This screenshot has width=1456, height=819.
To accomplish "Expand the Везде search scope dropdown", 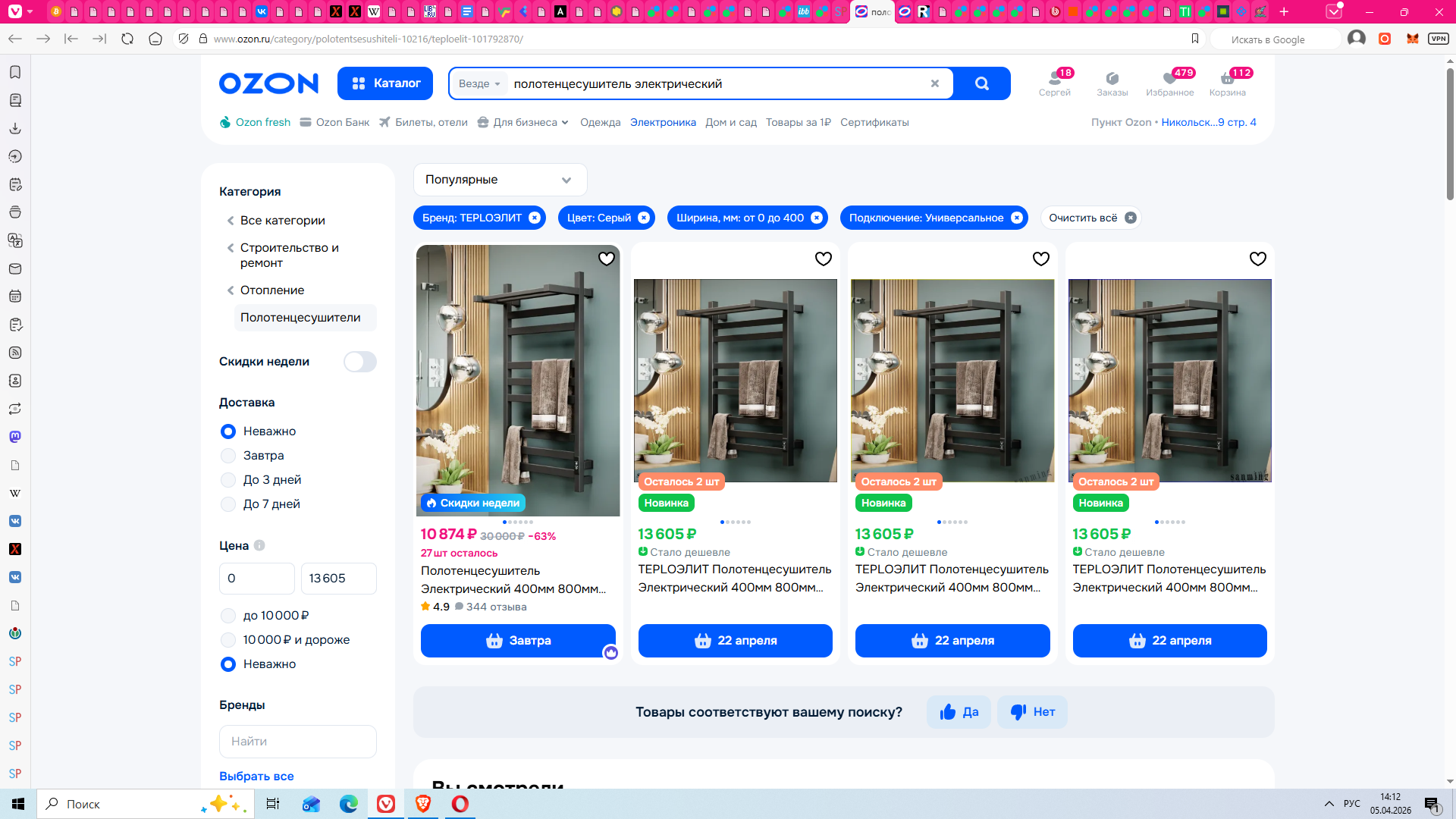I will (479, 83).
